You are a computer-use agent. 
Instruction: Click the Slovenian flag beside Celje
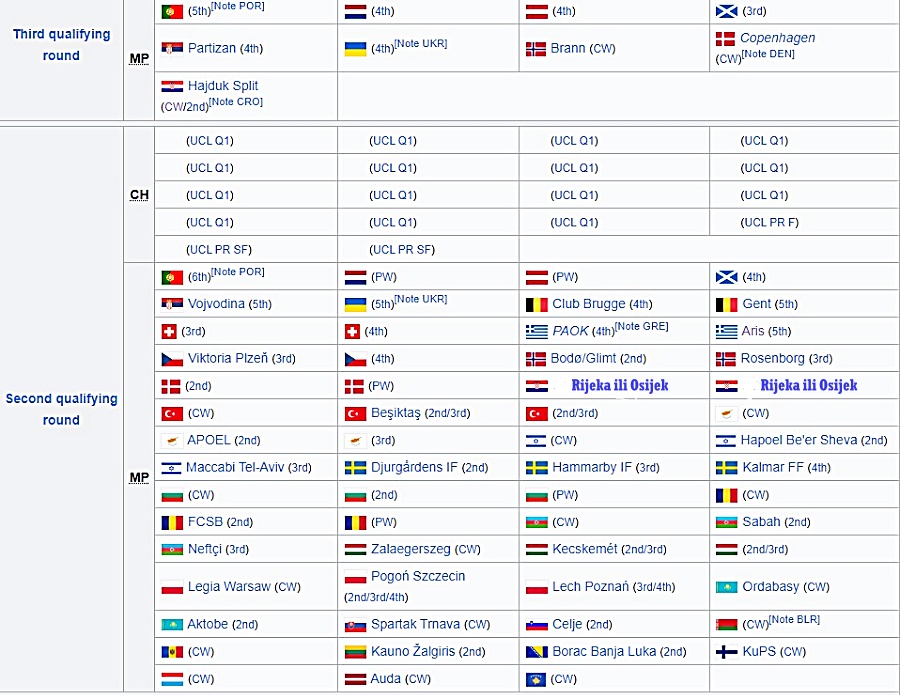(537, 625)
